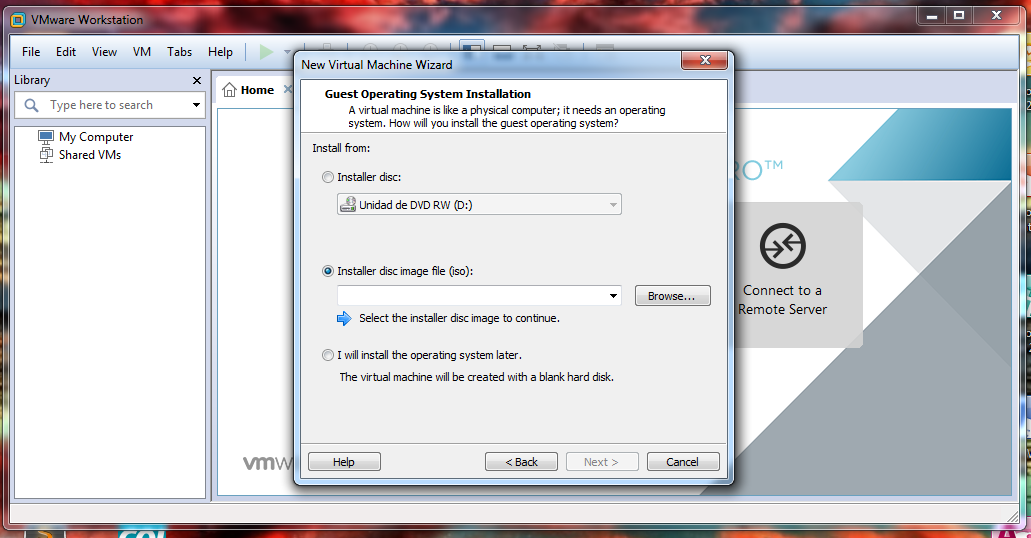The image size is (1031, 538).
Task: Open the File menu
Action: 31,52
